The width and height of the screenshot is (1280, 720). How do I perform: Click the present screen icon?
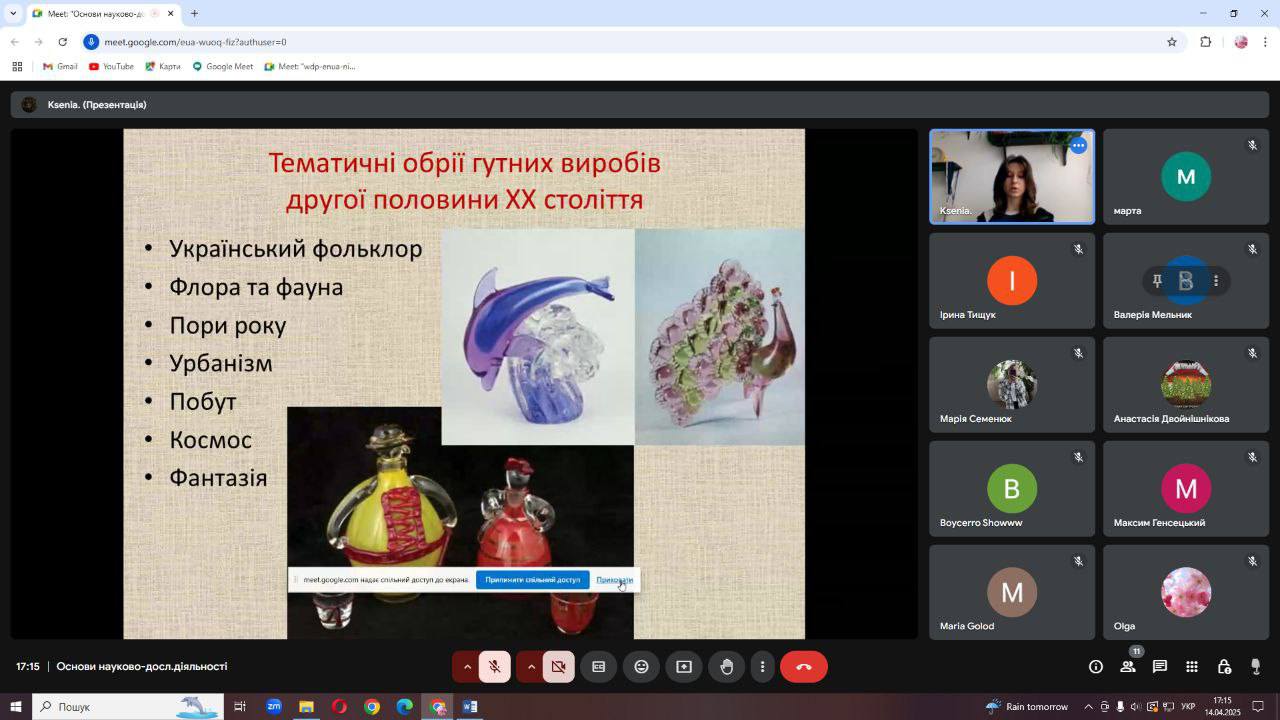coord(684,667)
